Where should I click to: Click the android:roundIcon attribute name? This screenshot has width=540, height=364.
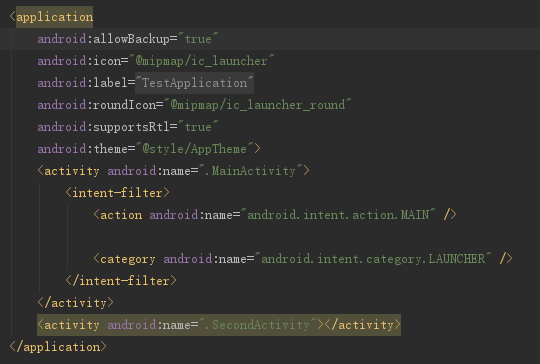point(97,105)
